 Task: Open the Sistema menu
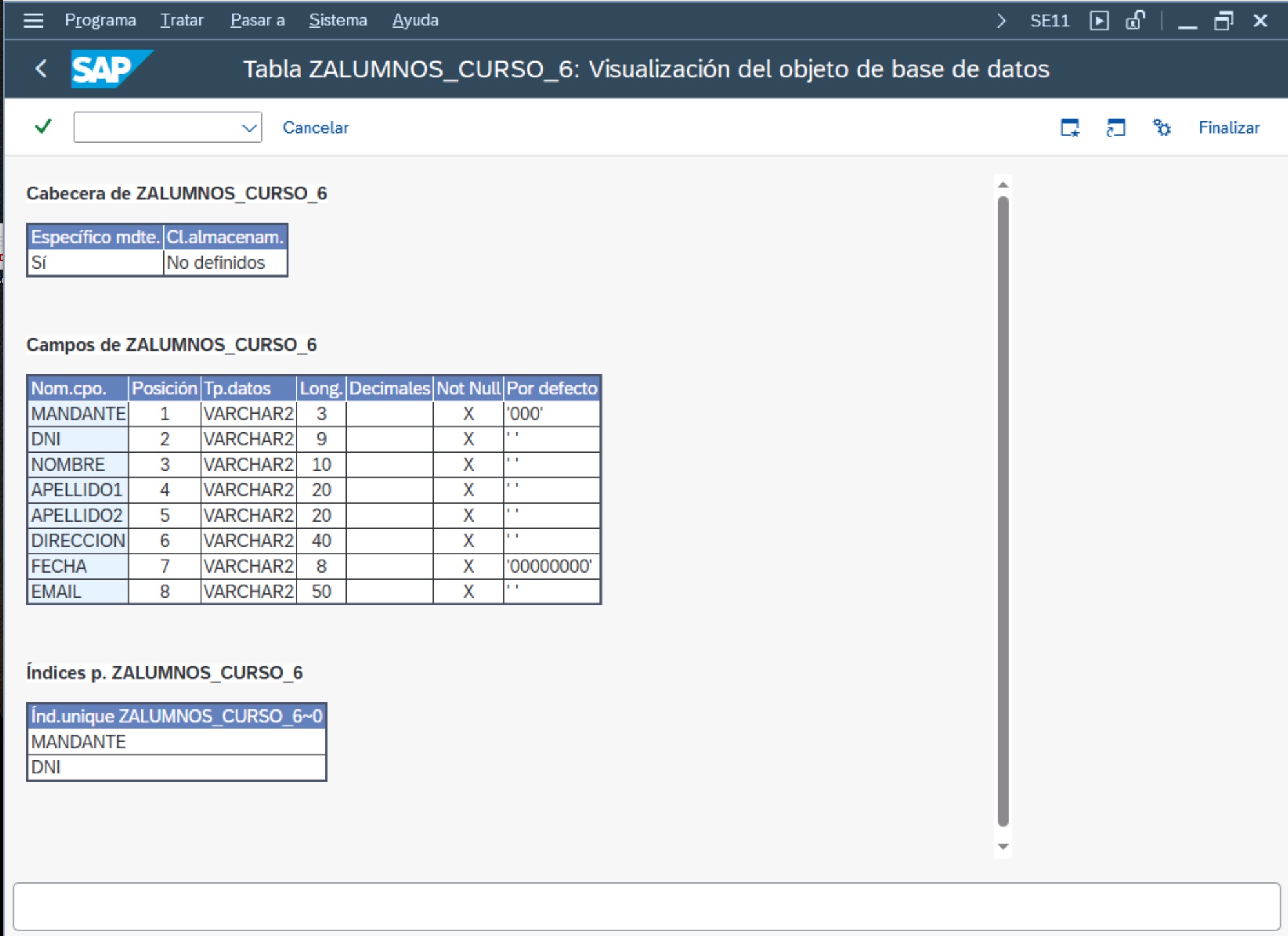[x=337, y=21]
